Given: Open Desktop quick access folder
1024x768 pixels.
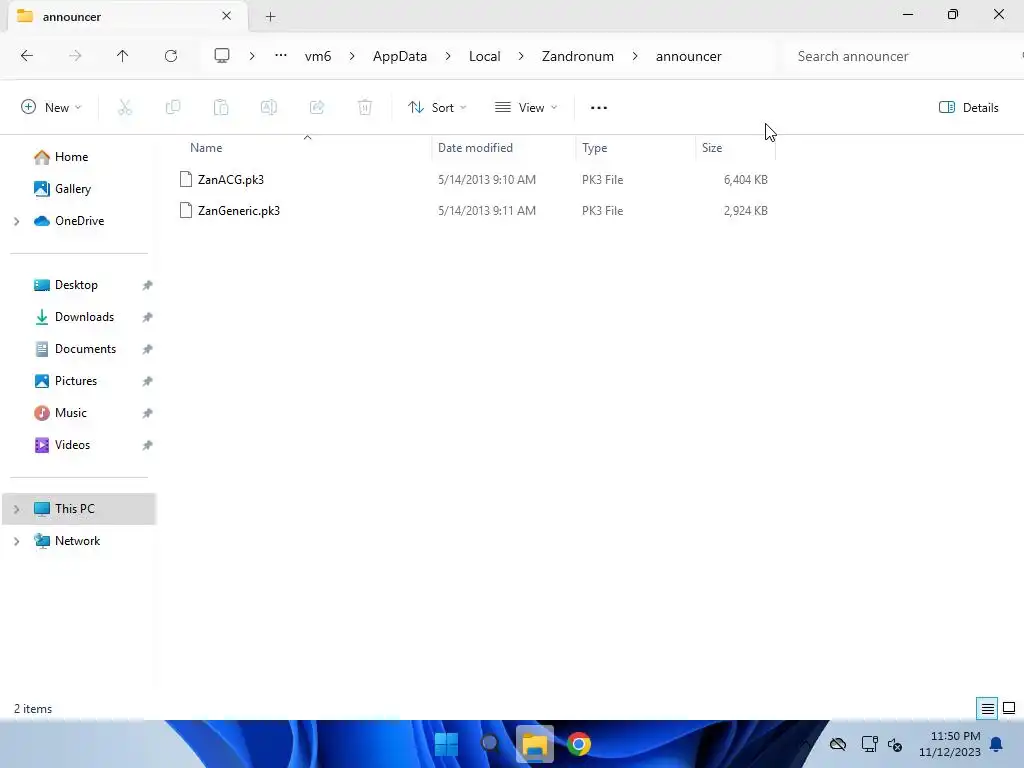Looking at the screenshot, I should [76, 285].
